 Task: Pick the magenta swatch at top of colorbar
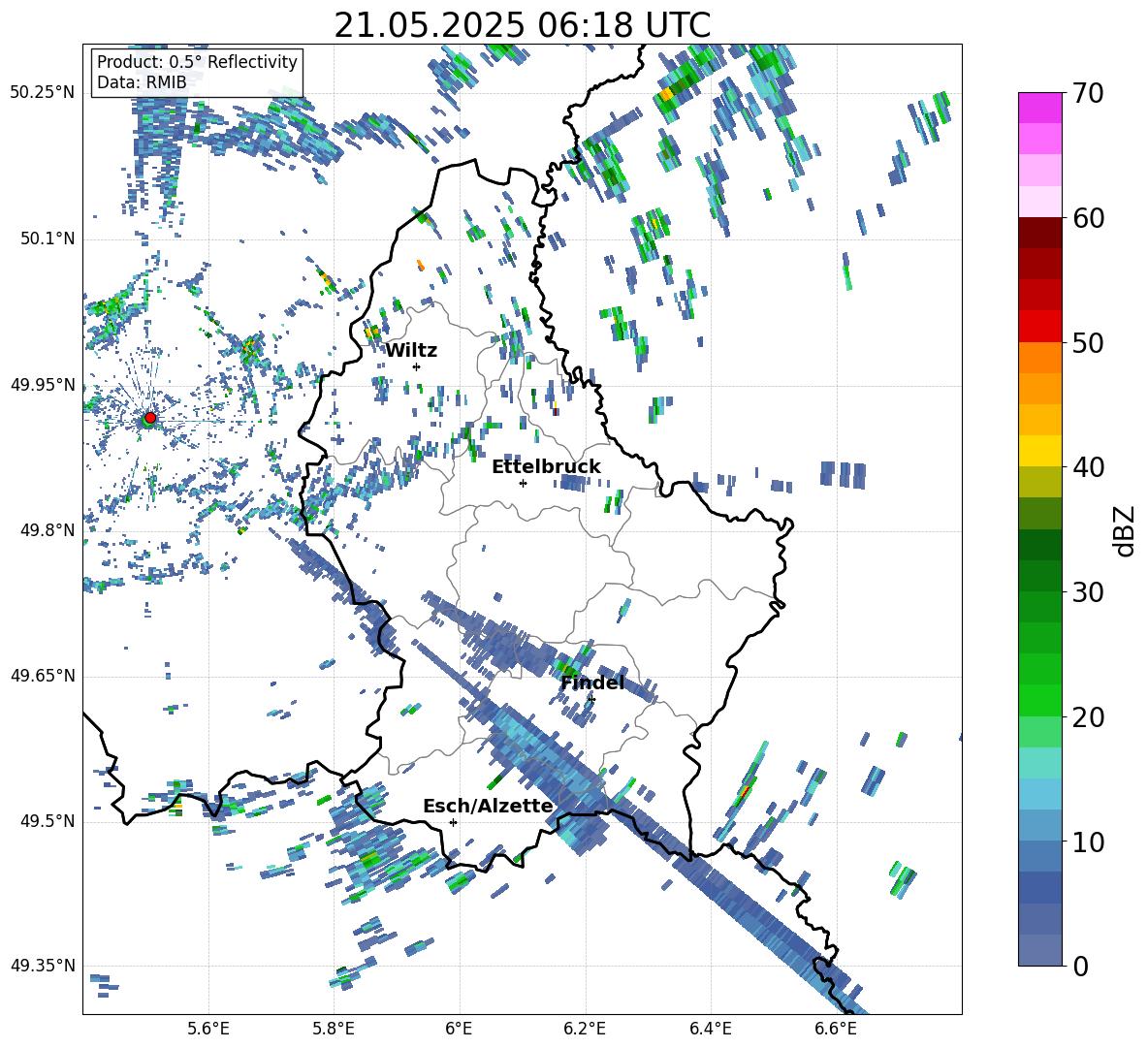coord(1039,108)
